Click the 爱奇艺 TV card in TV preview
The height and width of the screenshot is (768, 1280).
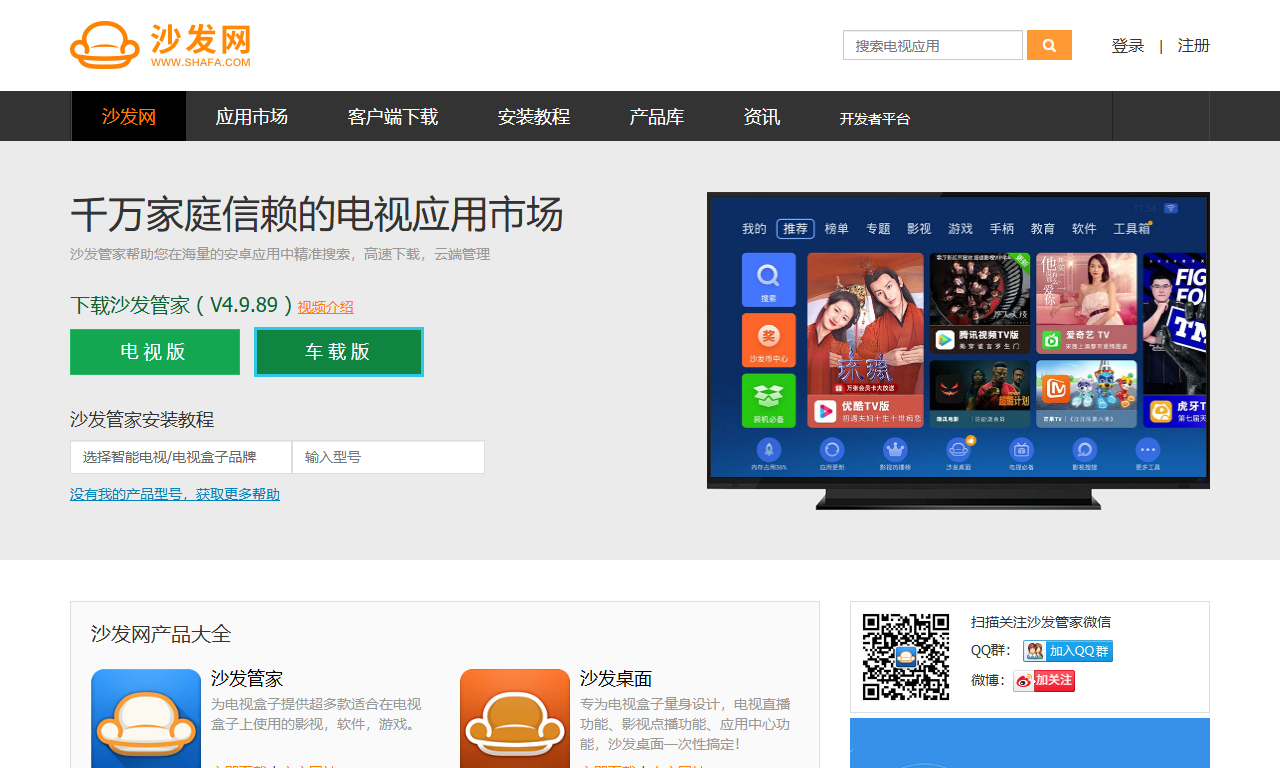coord(1086,303)
